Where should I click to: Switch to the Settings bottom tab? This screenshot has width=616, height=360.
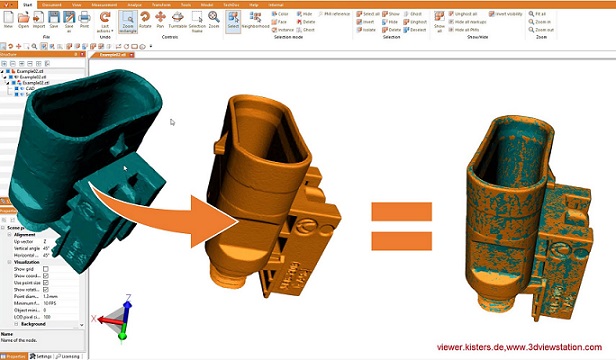(x=41, y=356)
